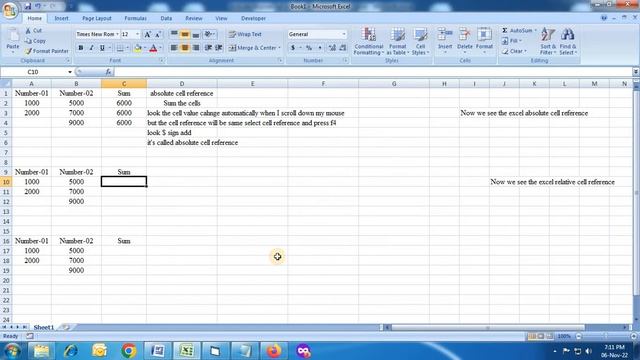Click Copy in Clipboard group
The height and width of the screenshot is (360, 640).
point(35,41)
